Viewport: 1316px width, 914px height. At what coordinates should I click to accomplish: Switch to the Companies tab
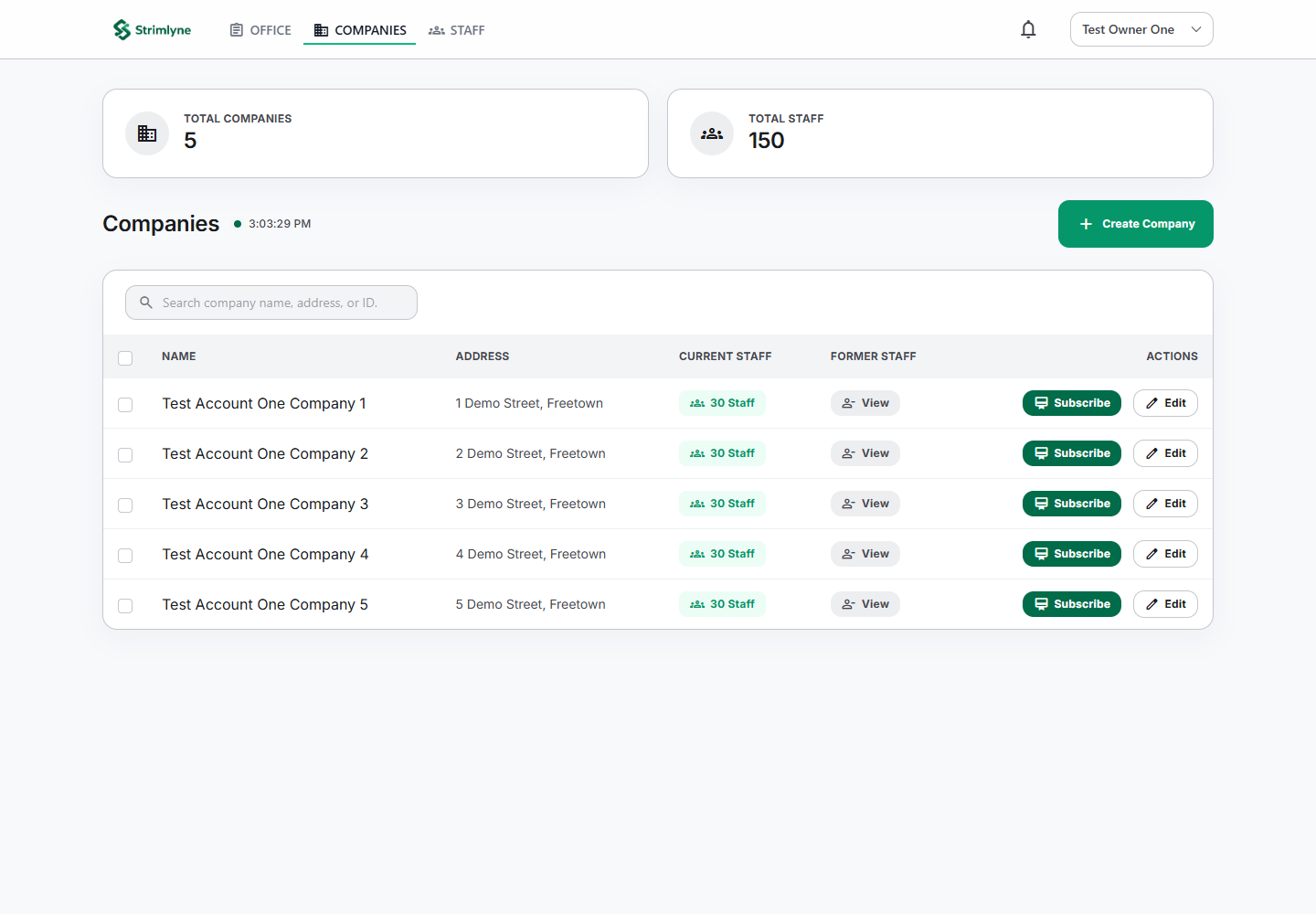pos(360,30)
